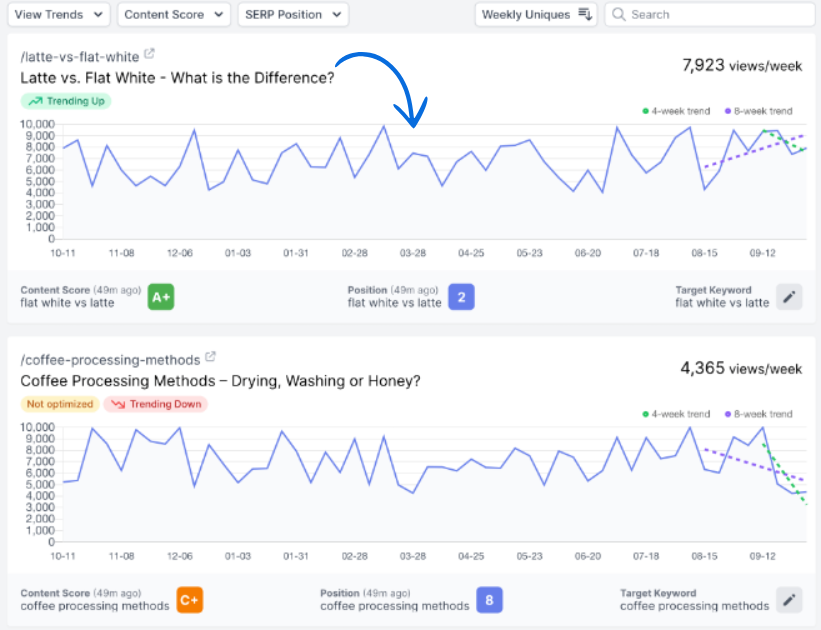Click the trending up arrow icon
This screenshot has width=821, height=630.
[x=36, y=101]
